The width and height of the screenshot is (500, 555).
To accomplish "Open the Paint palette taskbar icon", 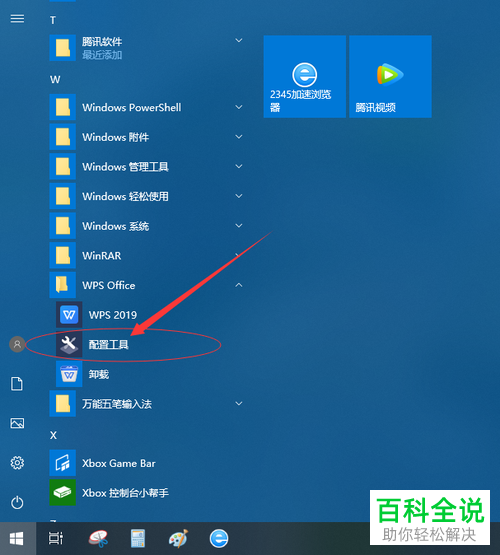I will point(178,538).
